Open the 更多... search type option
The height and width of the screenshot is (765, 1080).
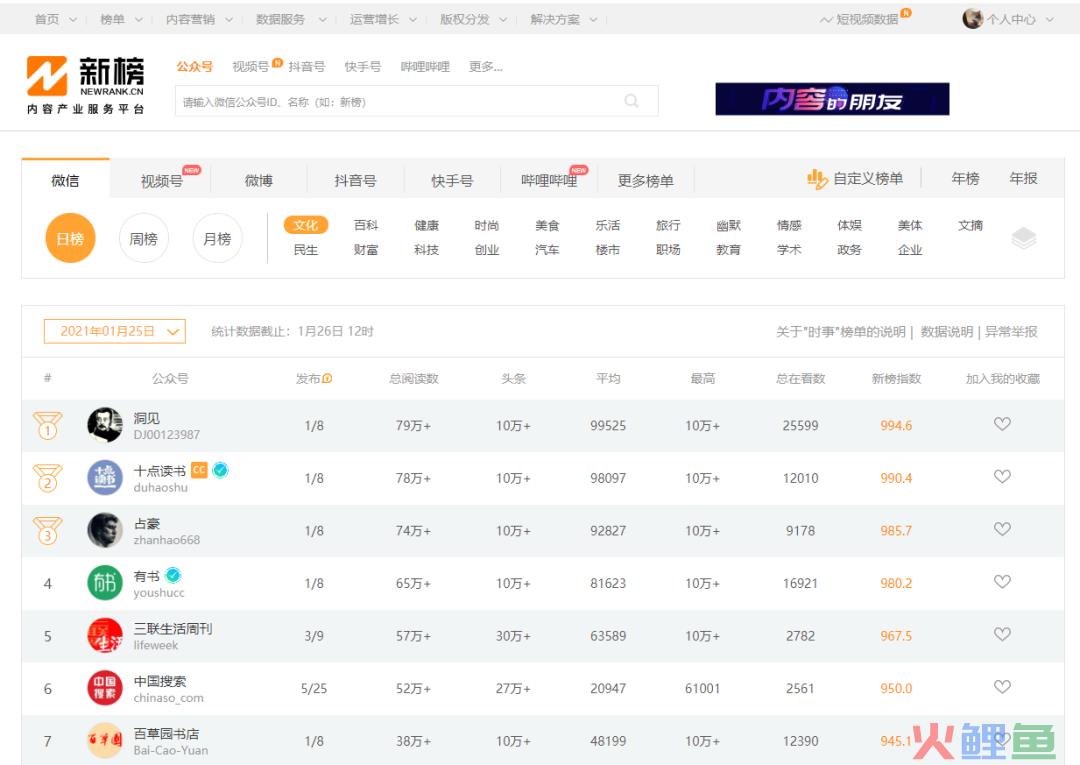486,67
